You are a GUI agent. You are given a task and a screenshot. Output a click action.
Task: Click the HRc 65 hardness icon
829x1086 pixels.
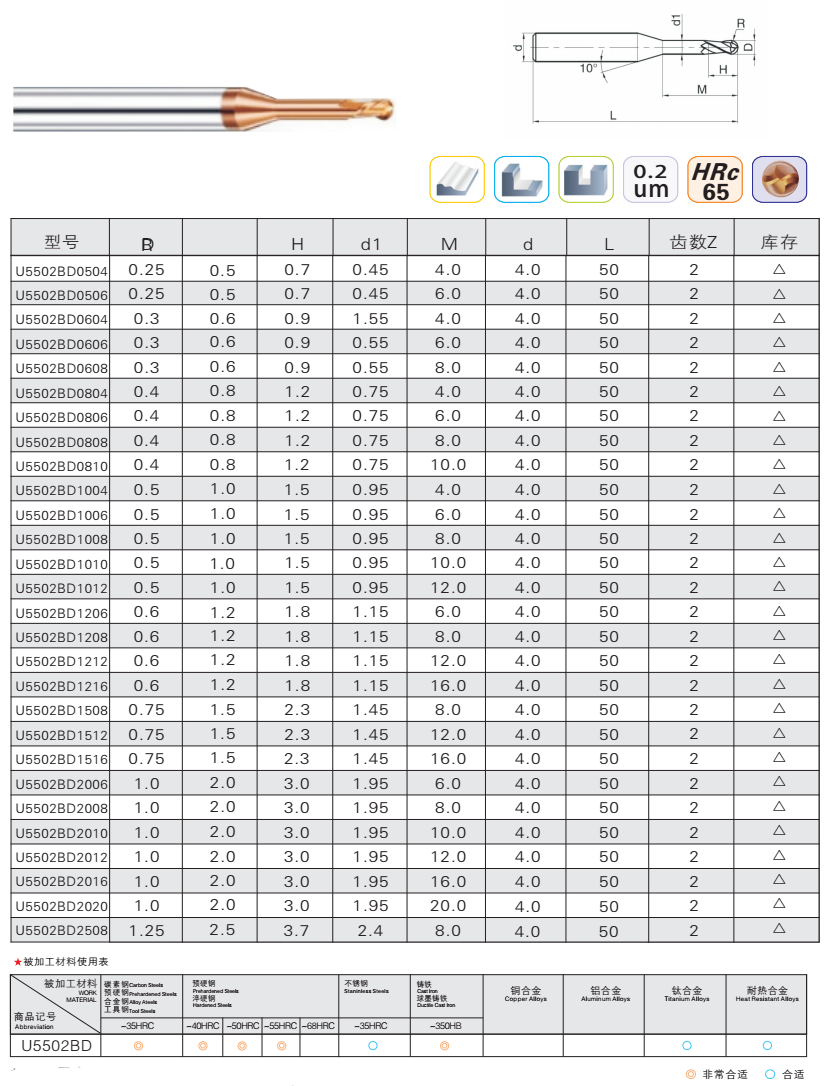pos(715,179)
